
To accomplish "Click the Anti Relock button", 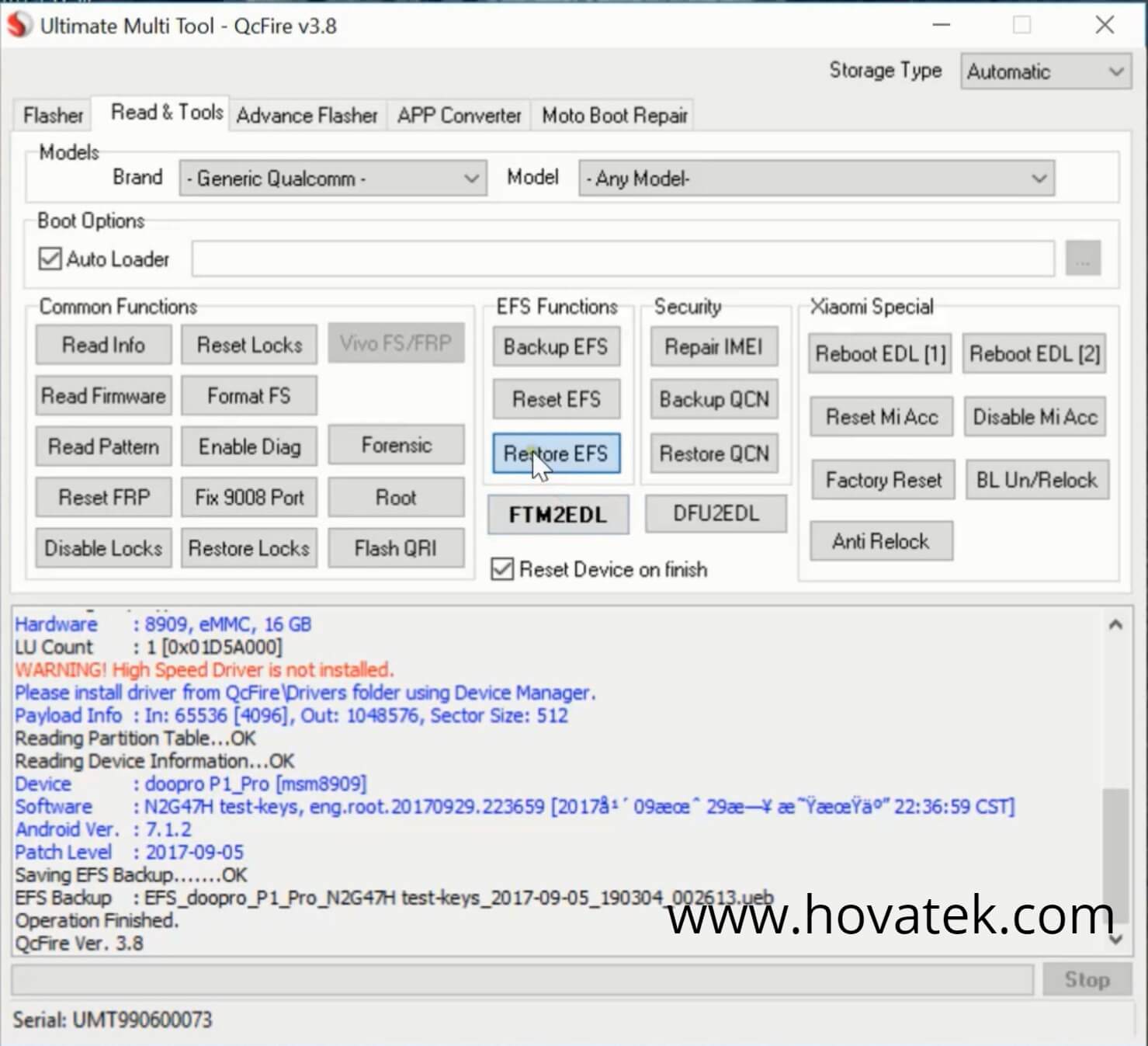I will (x=881, y=541).
